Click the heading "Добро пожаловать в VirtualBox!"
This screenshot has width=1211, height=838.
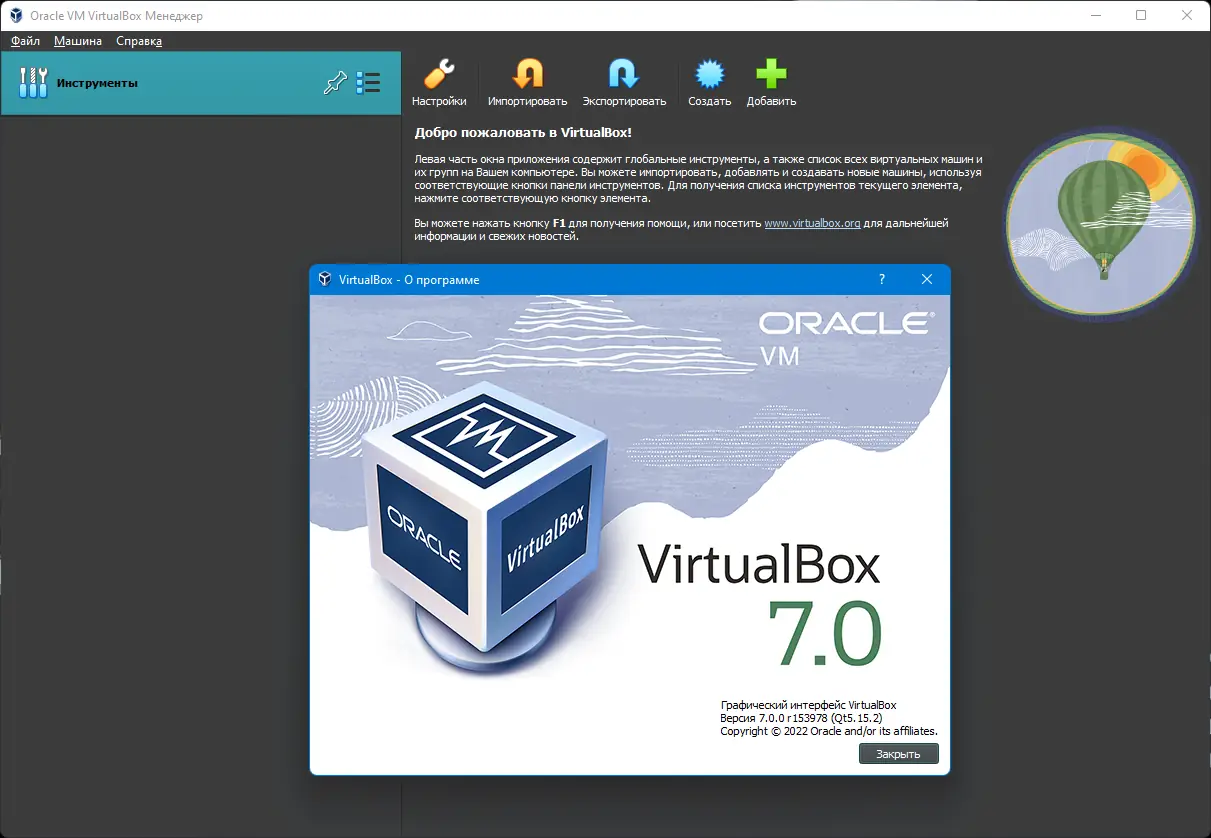pos(523,132)
